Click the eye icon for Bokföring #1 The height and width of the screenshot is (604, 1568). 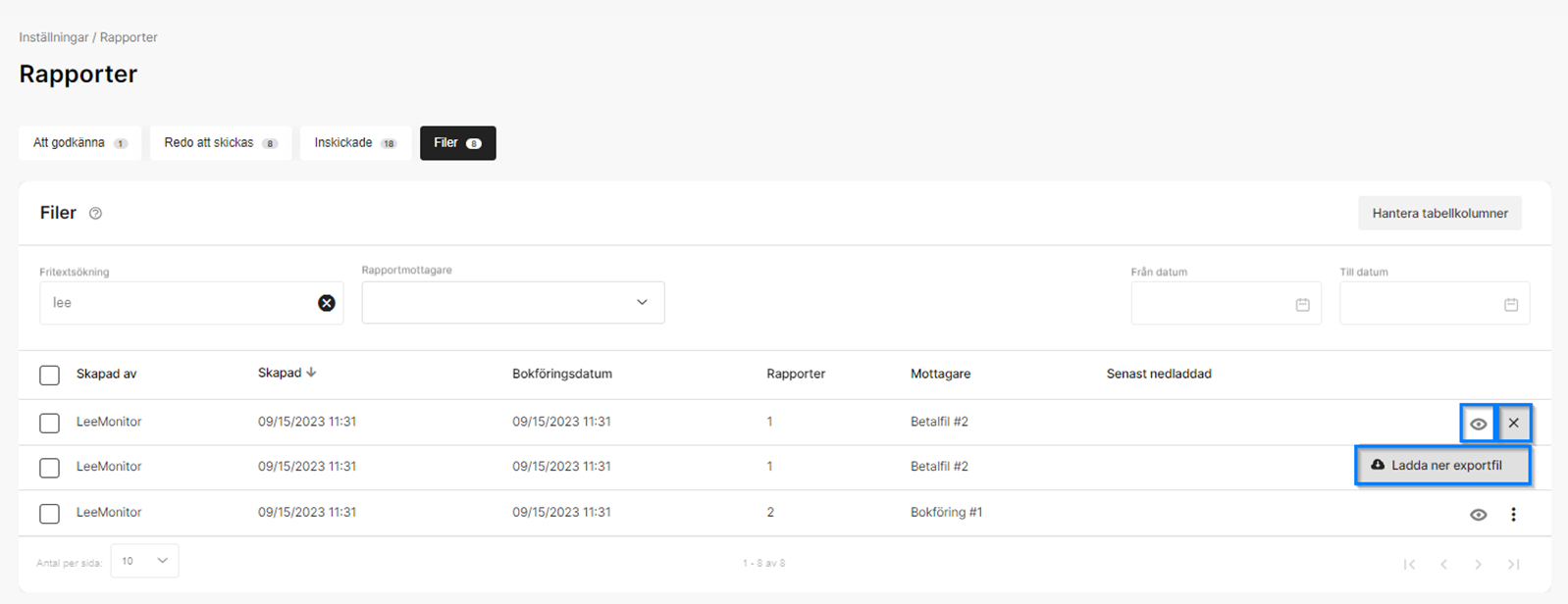(x=1478, y=515)
